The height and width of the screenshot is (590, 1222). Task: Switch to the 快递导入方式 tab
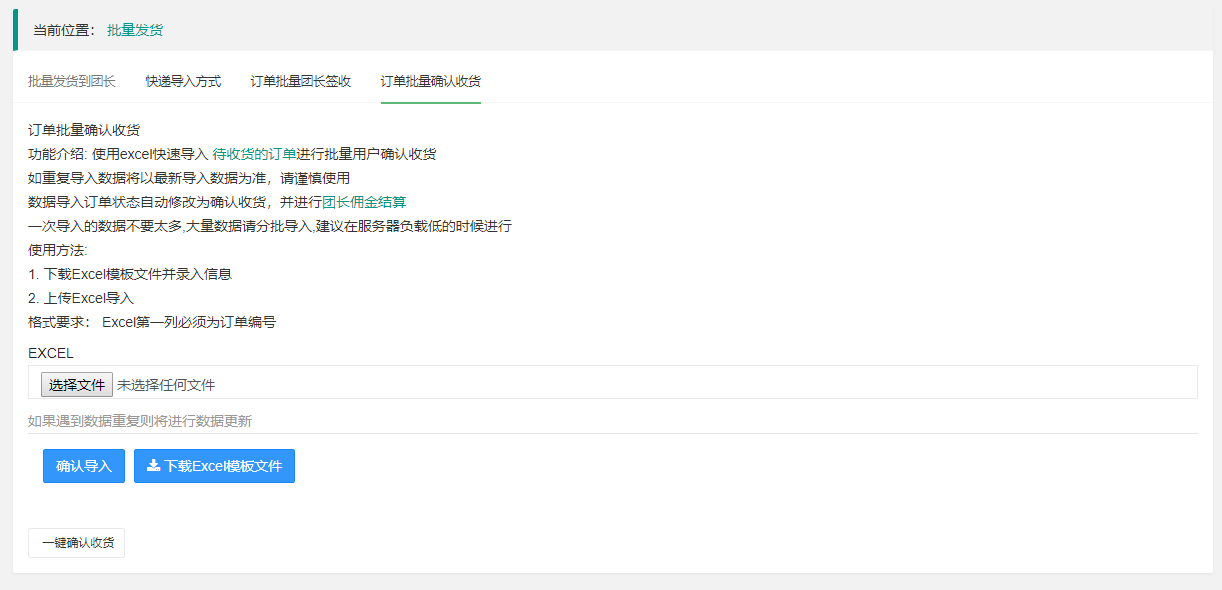pyautogui.click(x=183, y=81)
